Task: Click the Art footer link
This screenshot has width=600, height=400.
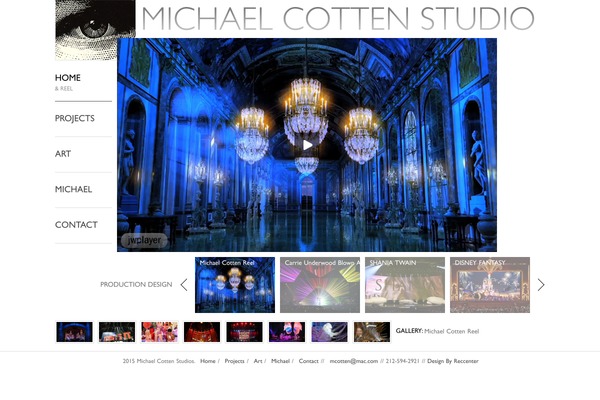Action: 258,361
